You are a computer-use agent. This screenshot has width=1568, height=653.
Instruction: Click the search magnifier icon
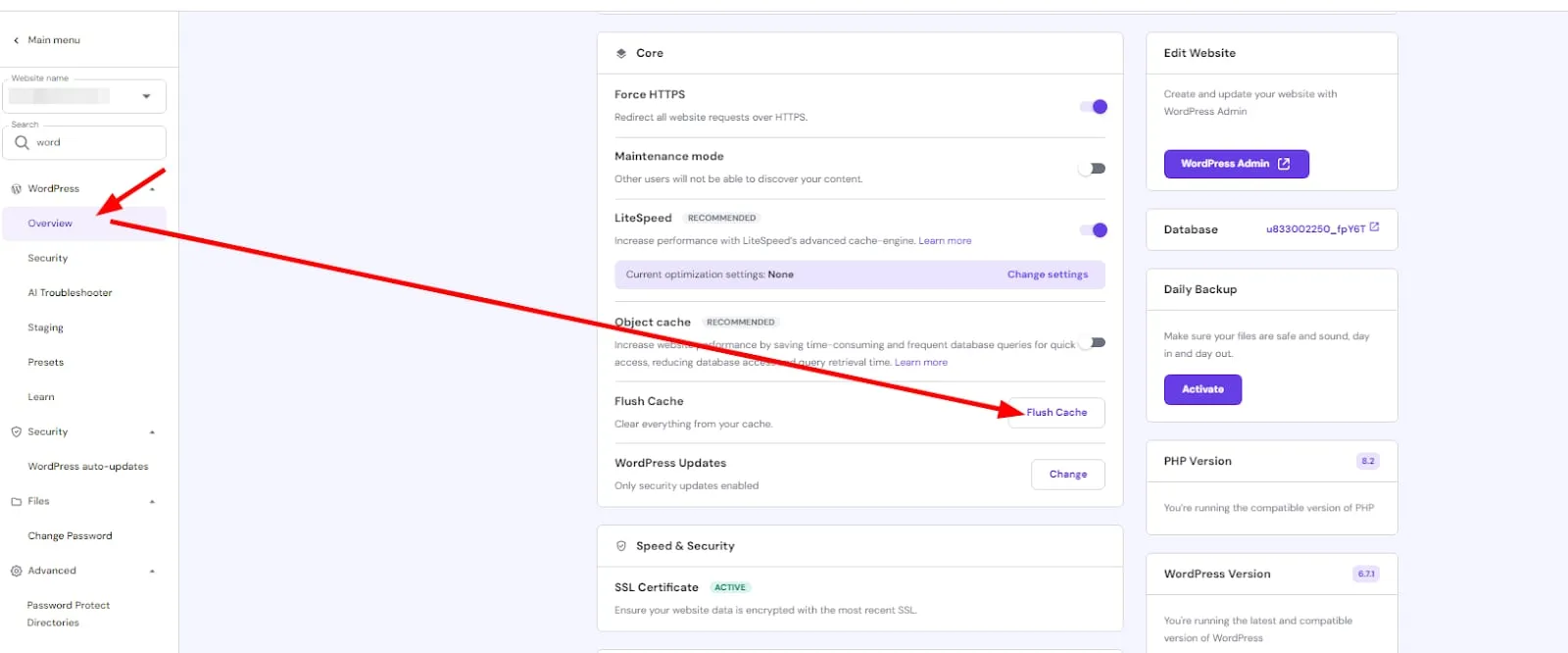click(x=22, y=142)
